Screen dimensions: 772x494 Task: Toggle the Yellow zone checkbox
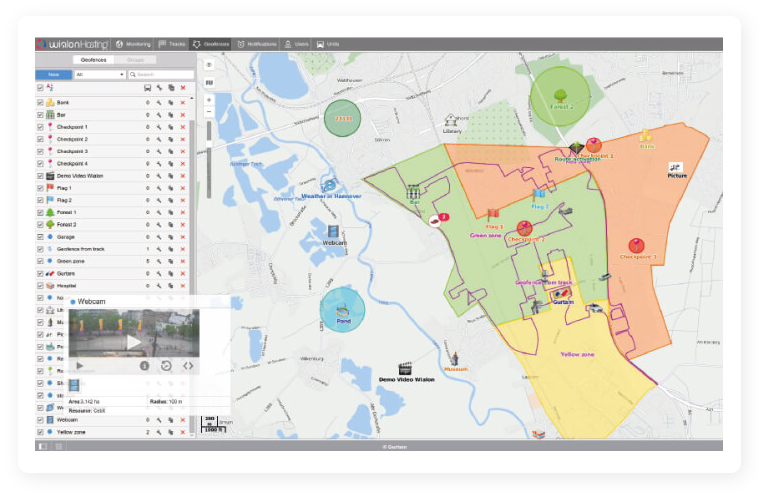pos(40,432)
